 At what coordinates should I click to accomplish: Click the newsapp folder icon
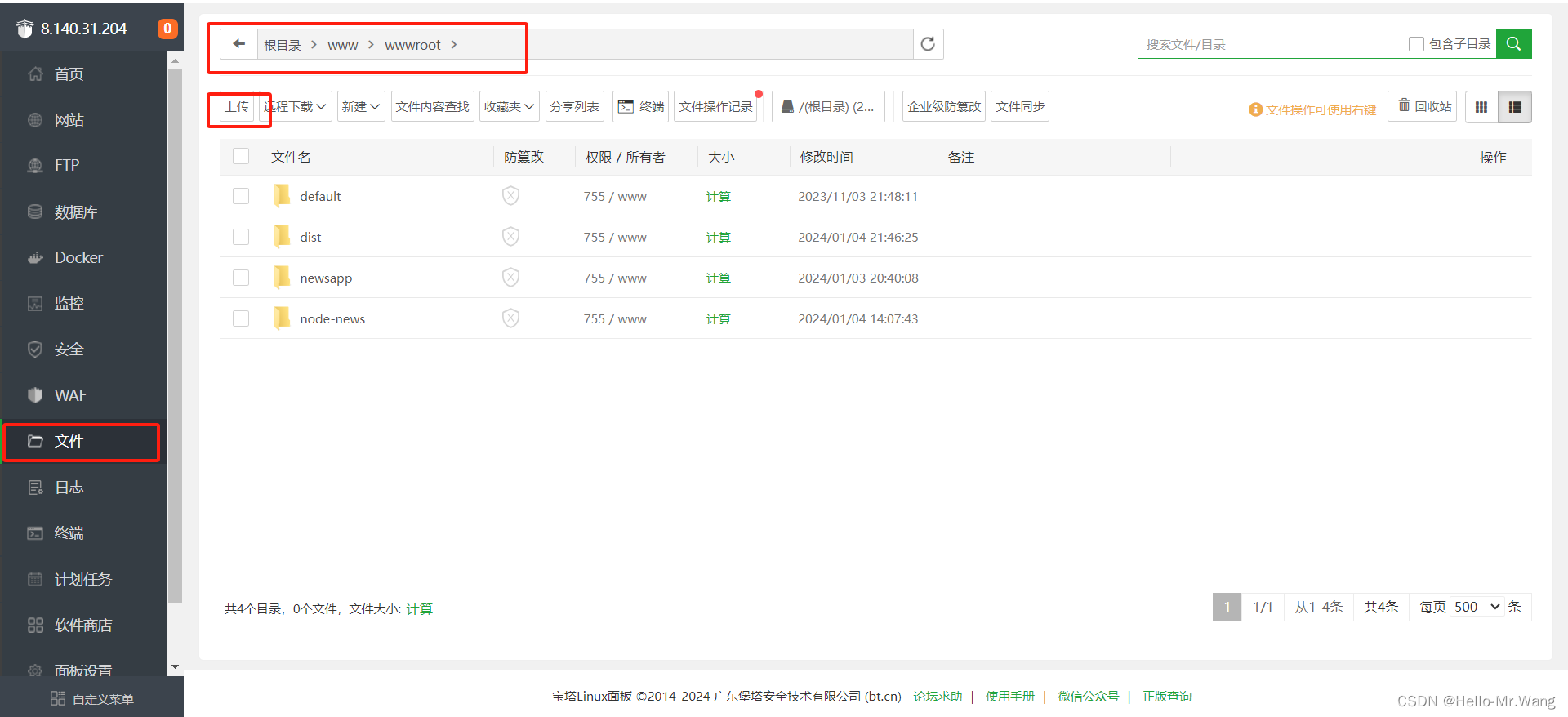tap(282, 277)
